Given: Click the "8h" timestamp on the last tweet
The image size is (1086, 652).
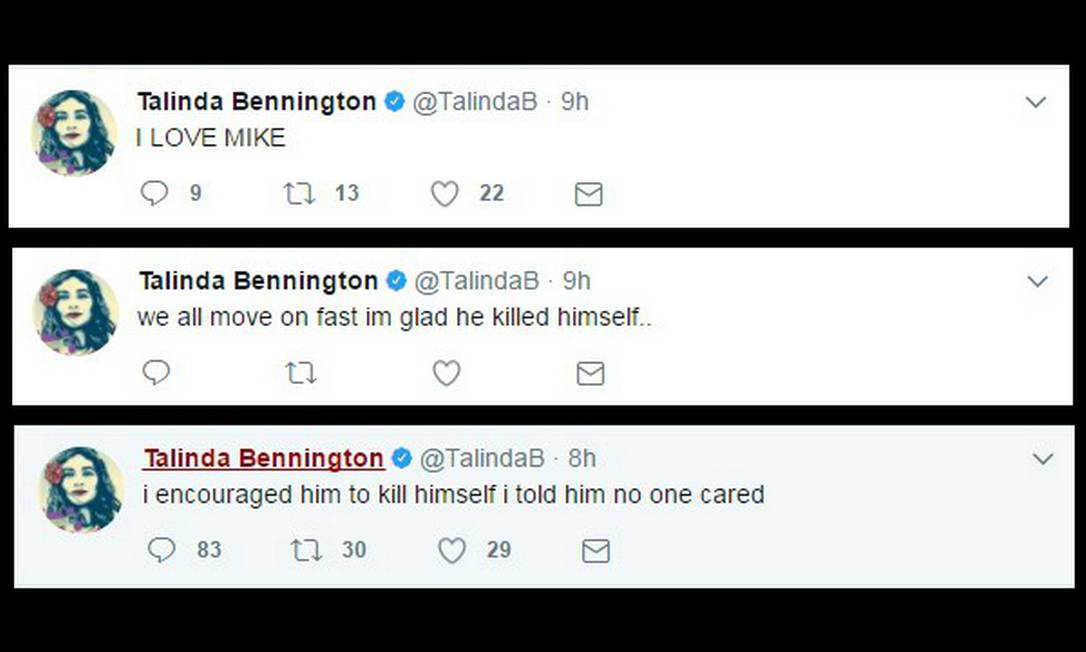Looking at the screenshot, I should (584, 458).
